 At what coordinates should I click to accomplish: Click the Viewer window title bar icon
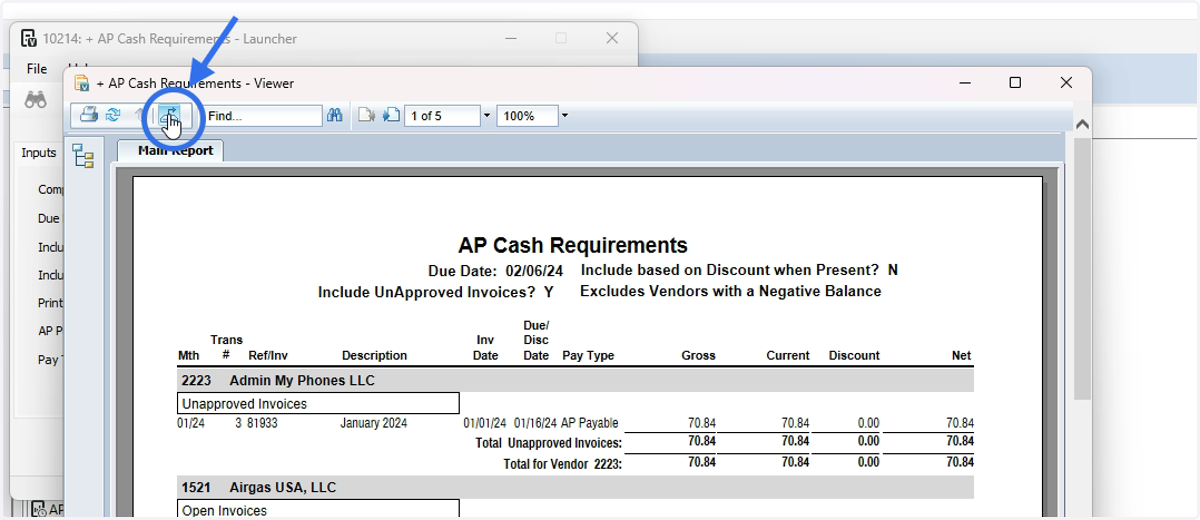(82, 83)
